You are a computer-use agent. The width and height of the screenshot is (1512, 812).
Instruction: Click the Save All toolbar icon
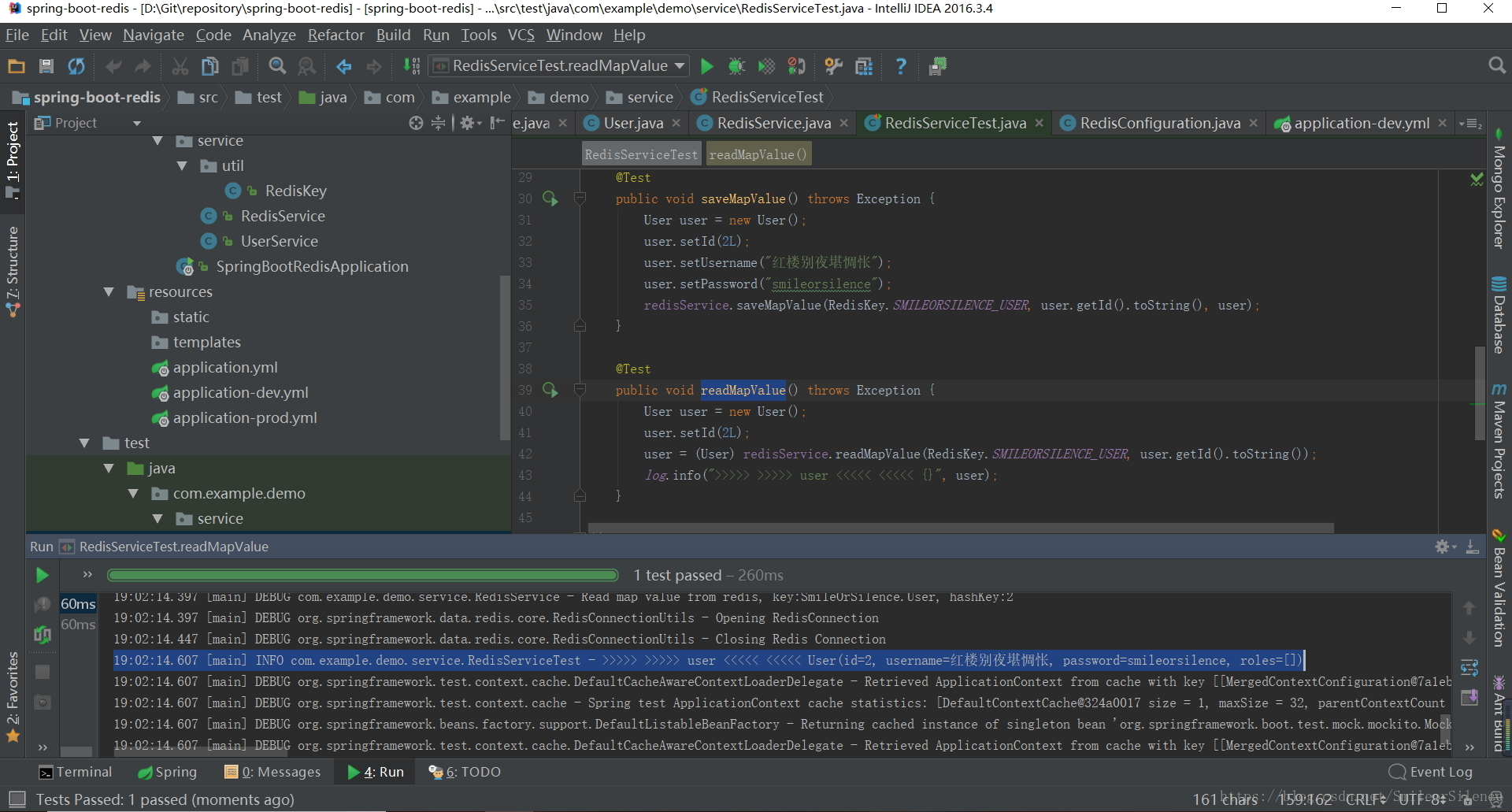coord(46,66)
